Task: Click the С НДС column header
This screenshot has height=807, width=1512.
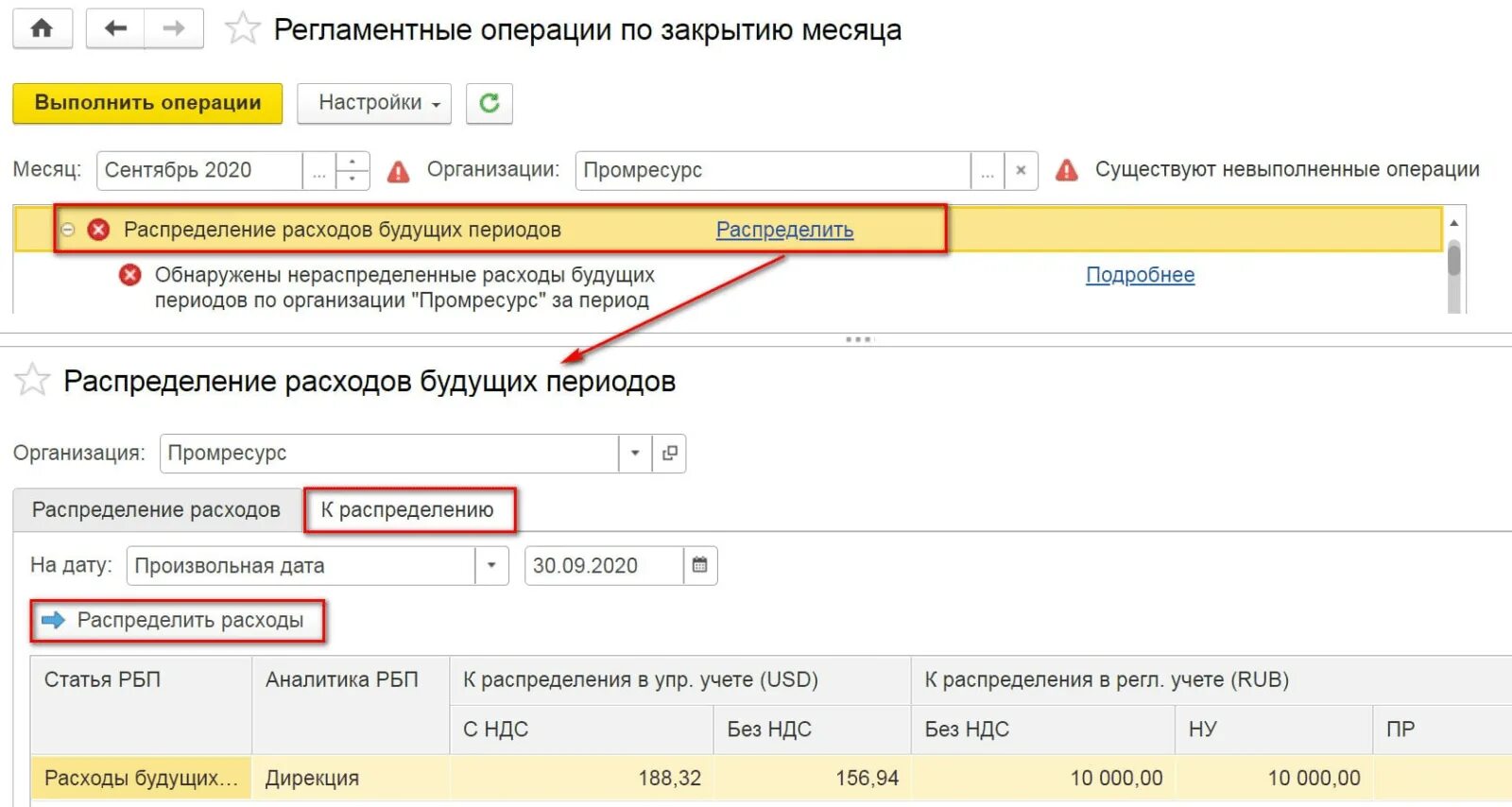Action: pos(582,730)
